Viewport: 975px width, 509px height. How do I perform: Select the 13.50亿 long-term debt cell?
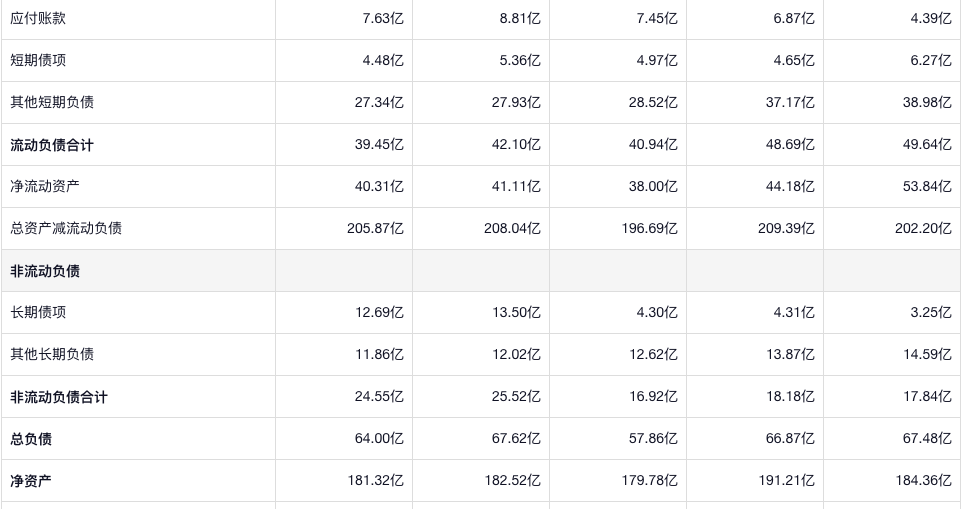pyautogui.click(x=516, y=312)
